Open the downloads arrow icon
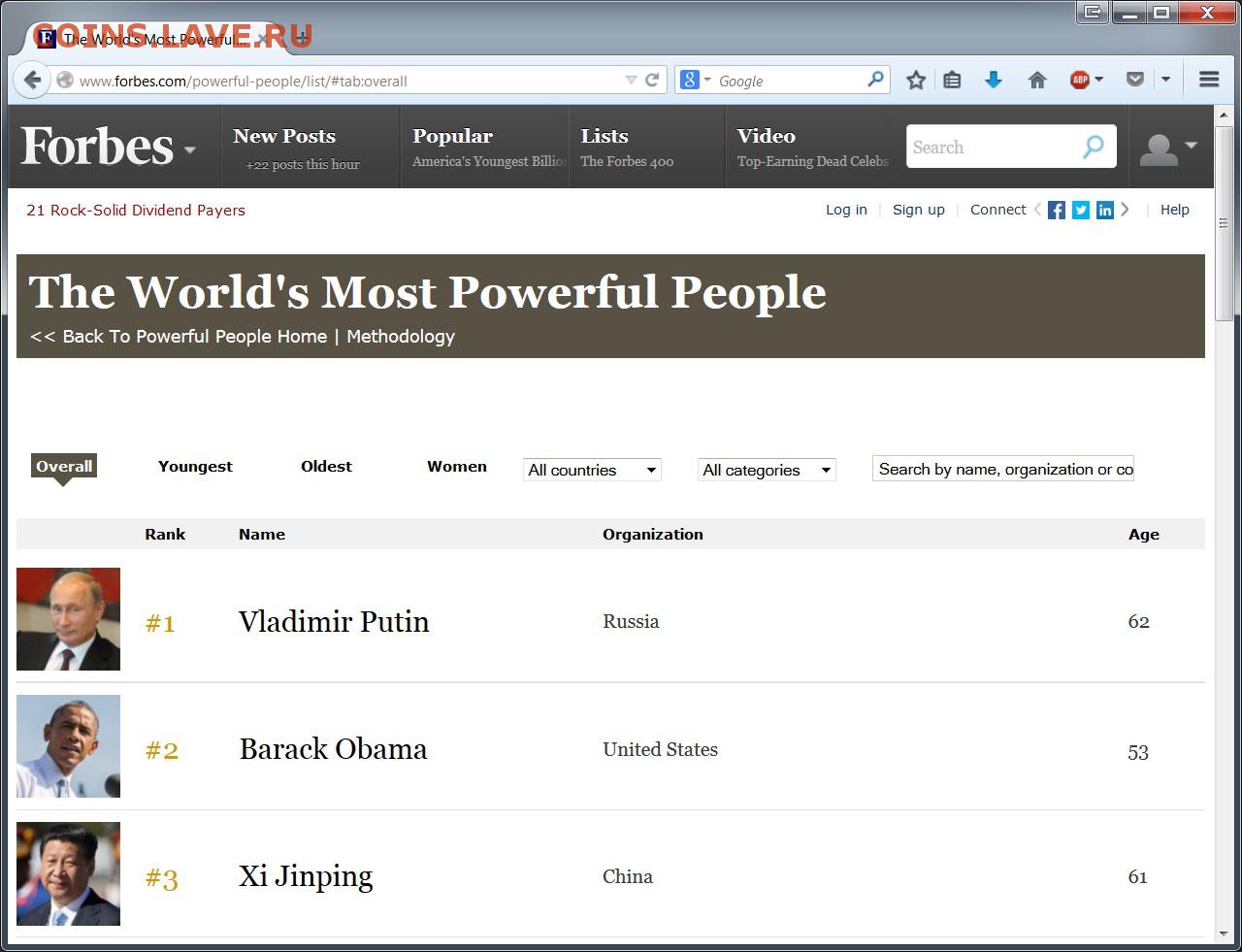 993,81
